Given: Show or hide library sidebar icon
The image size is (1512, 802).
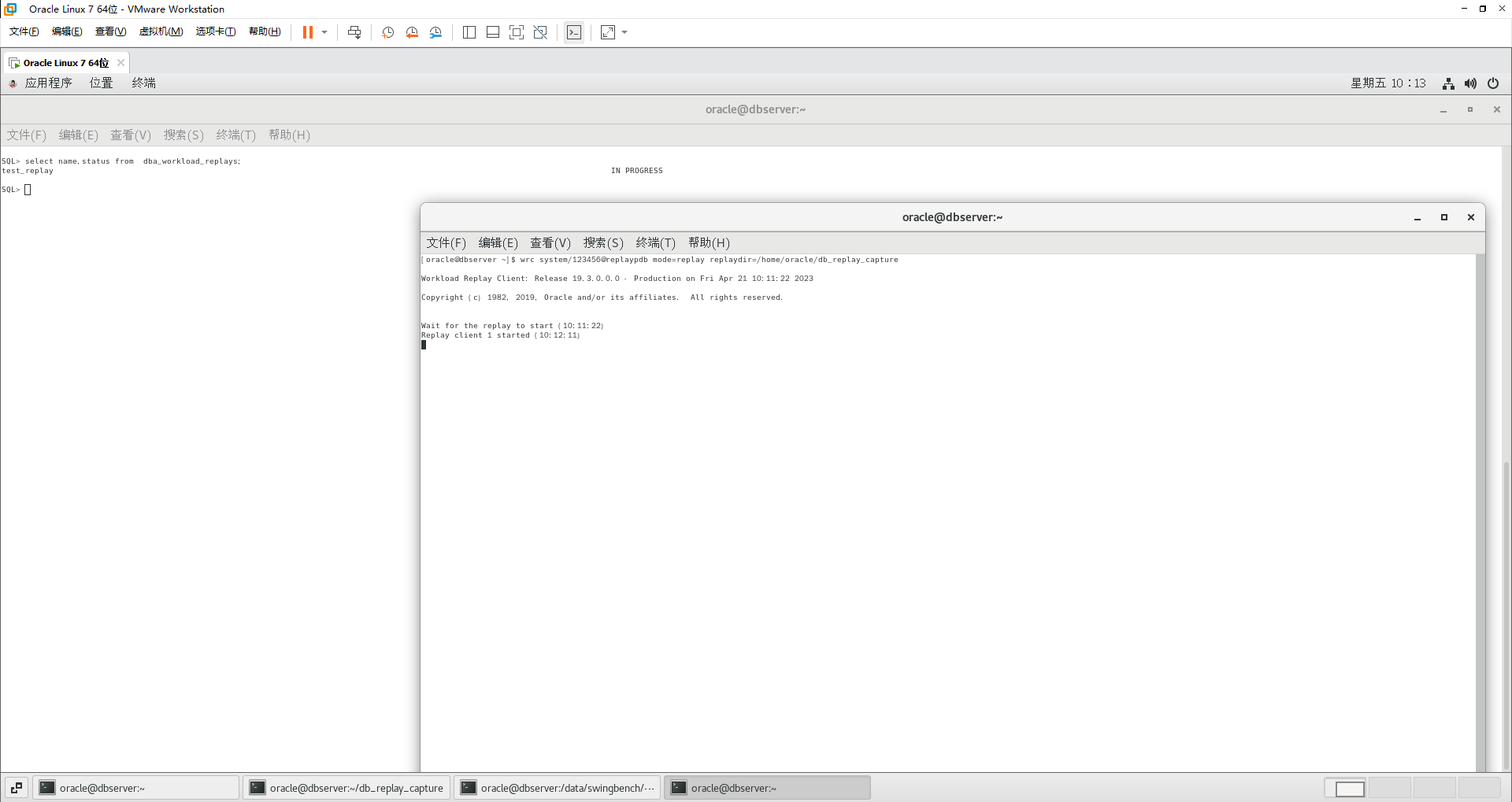Looking at the screenshot, I should click(469, 32).
